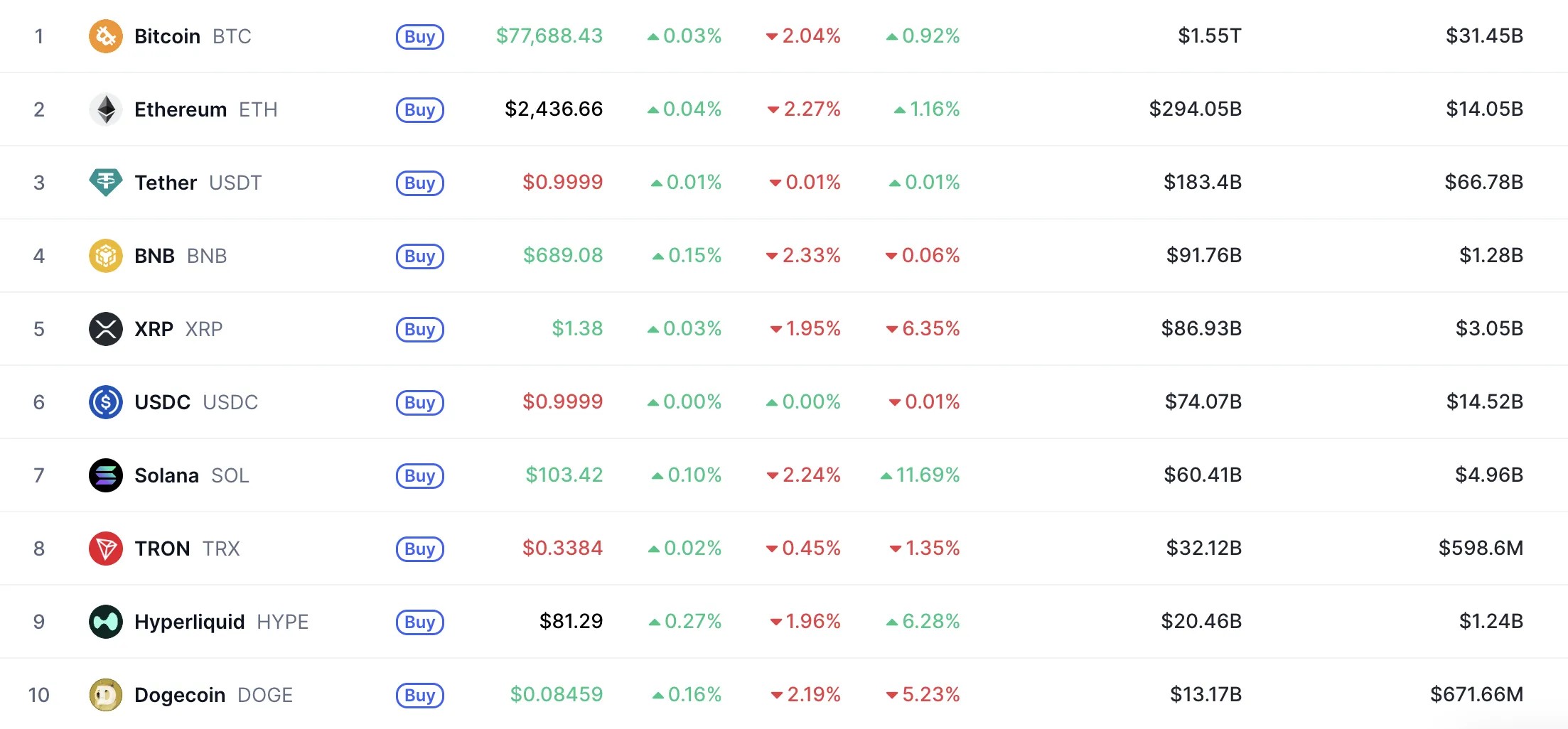This screenshot has height=729, width=1568.
Task: Click the USDC logo icon
Action: (105, 402)
